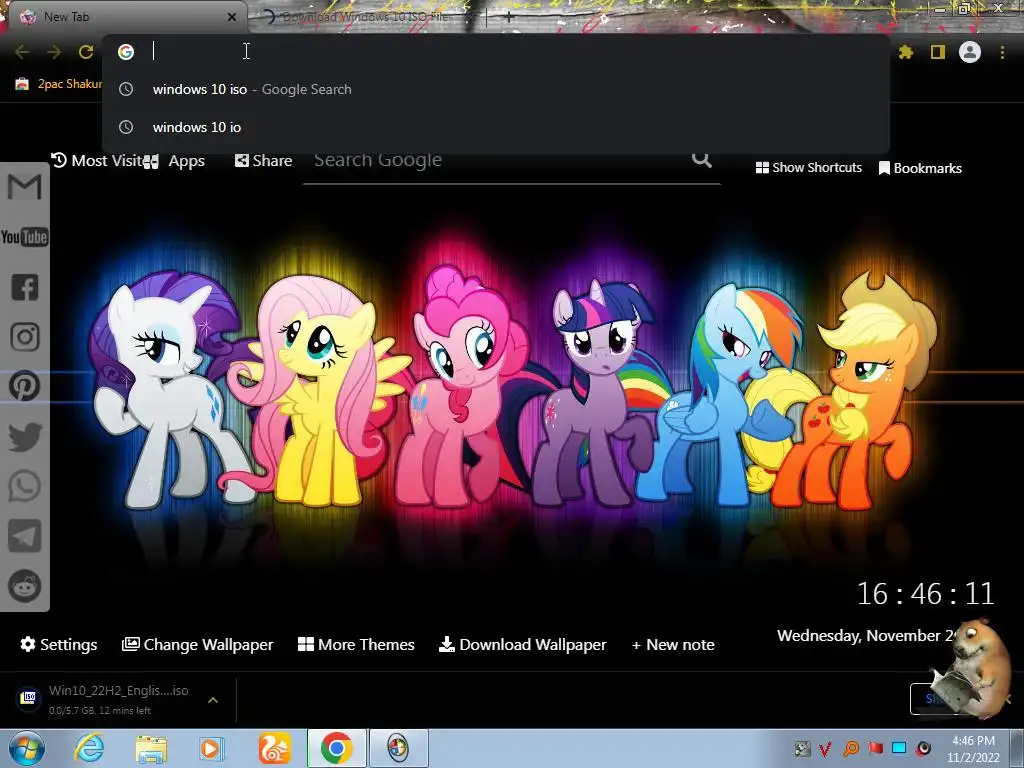Open Gmail from the left sidebar

(25, 187)
